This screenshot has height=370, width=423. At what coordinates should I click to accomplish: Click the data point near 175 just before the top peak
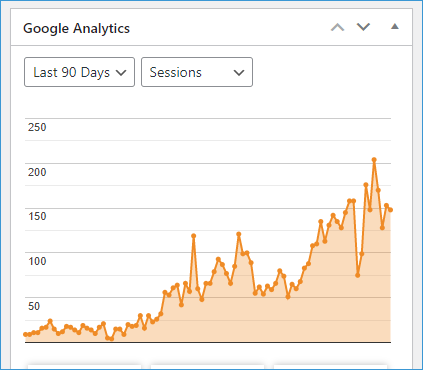pos(366,184)
